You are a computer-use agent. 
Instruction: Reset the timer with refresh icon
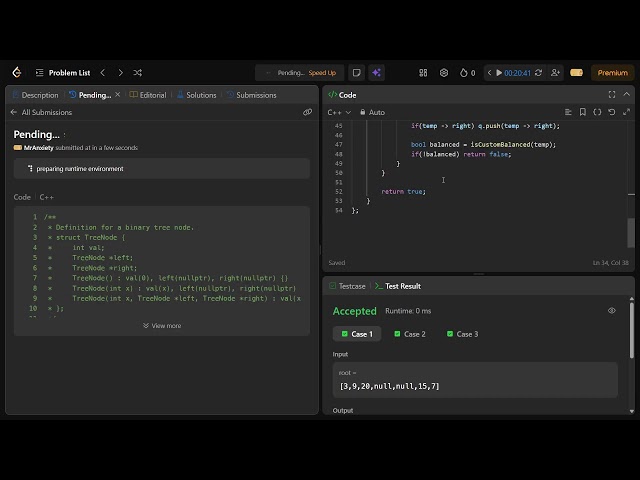[538, 73]
